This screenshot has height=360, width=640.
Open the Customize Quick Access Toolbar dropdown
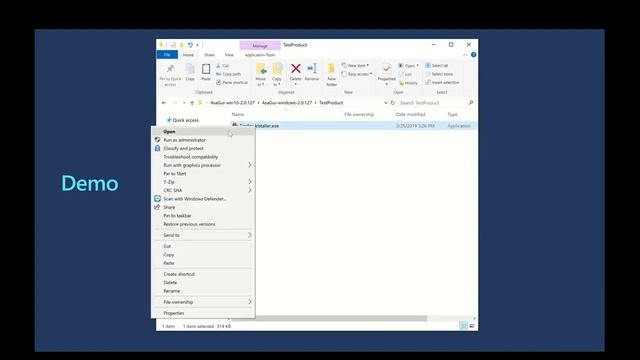pos(198,45)
